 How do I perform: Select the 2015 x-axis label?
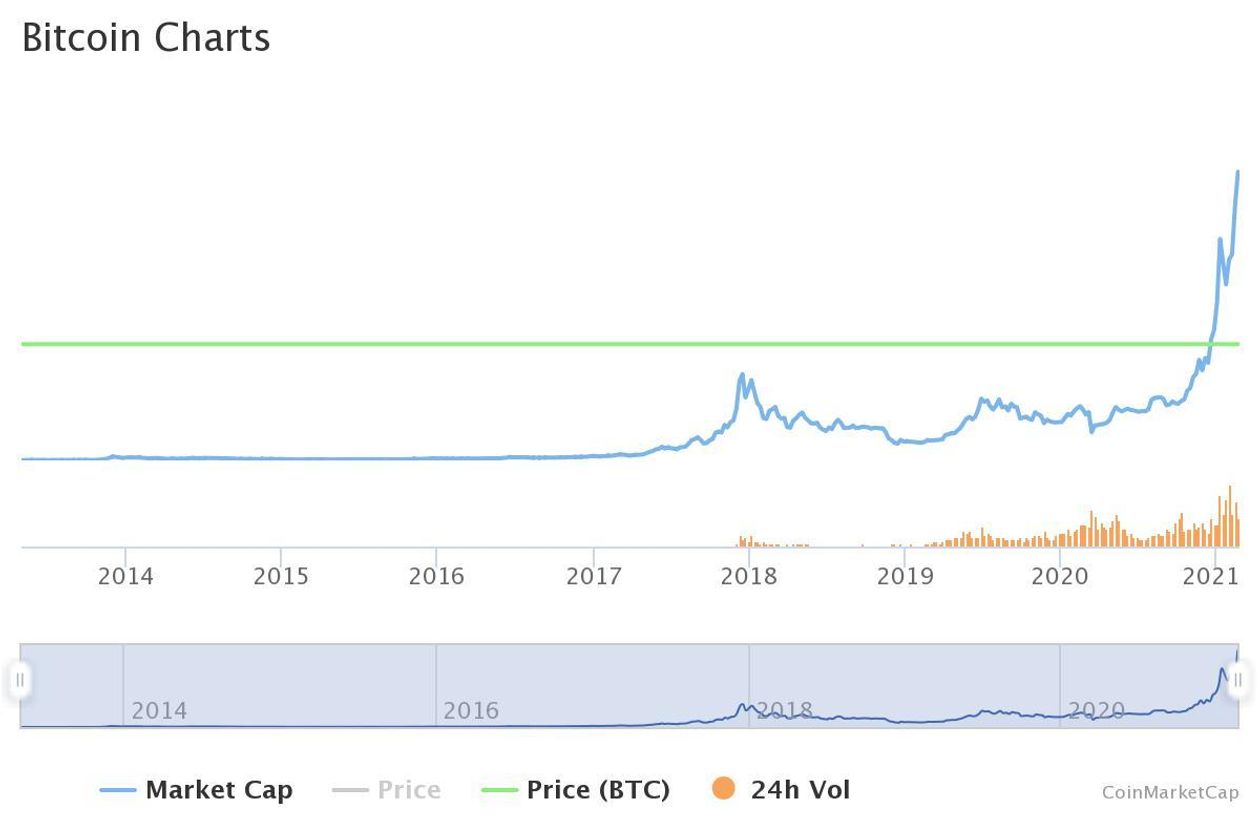coord(281,576)
